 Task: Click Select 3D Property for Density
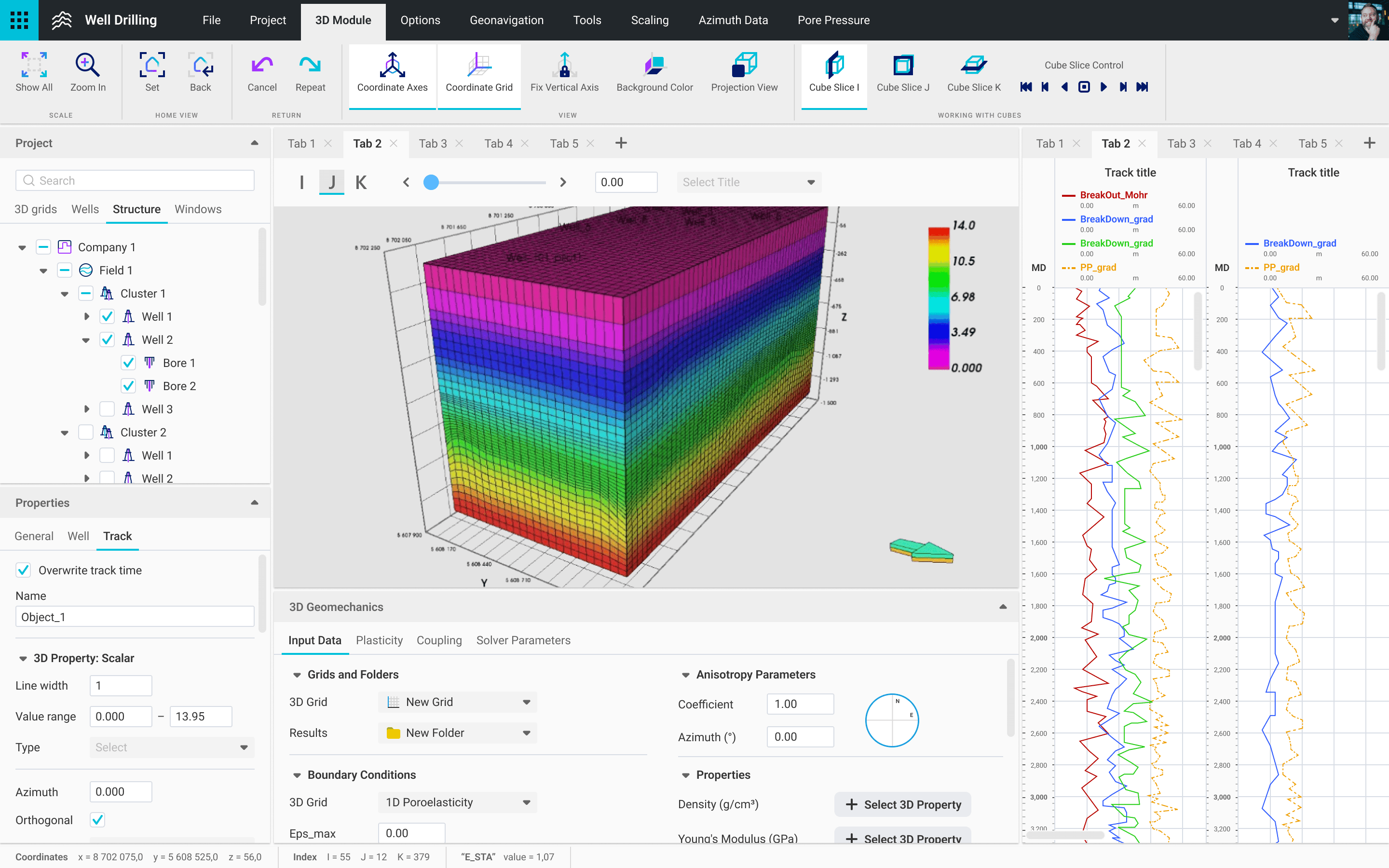(902, 804)
